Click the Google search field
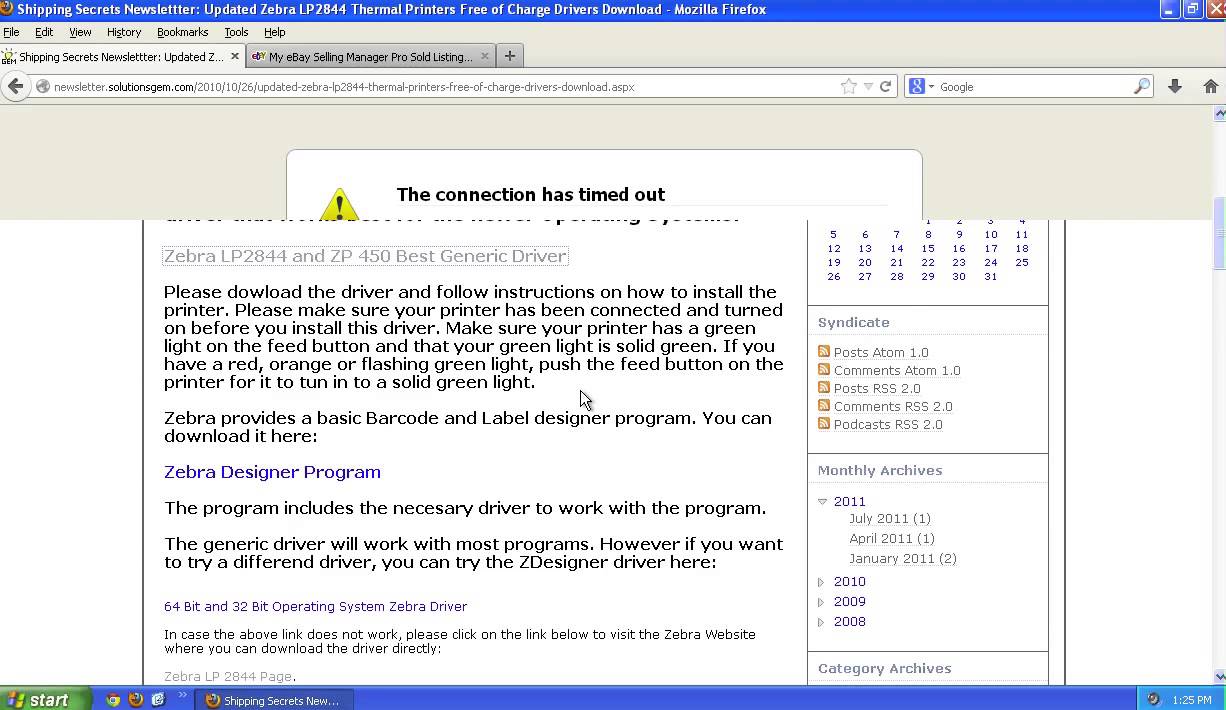 pos(1033,87)
